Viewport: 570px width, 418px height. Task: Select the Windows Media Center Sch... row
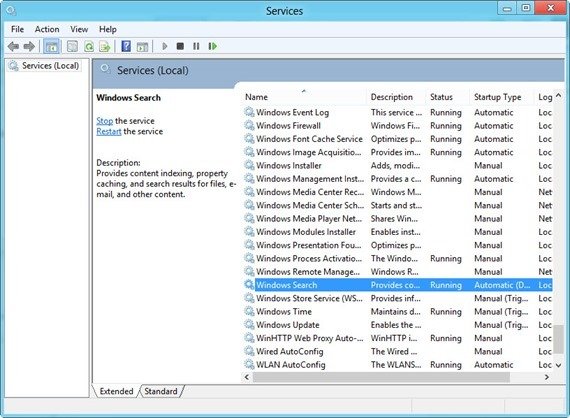click(398, 205)
